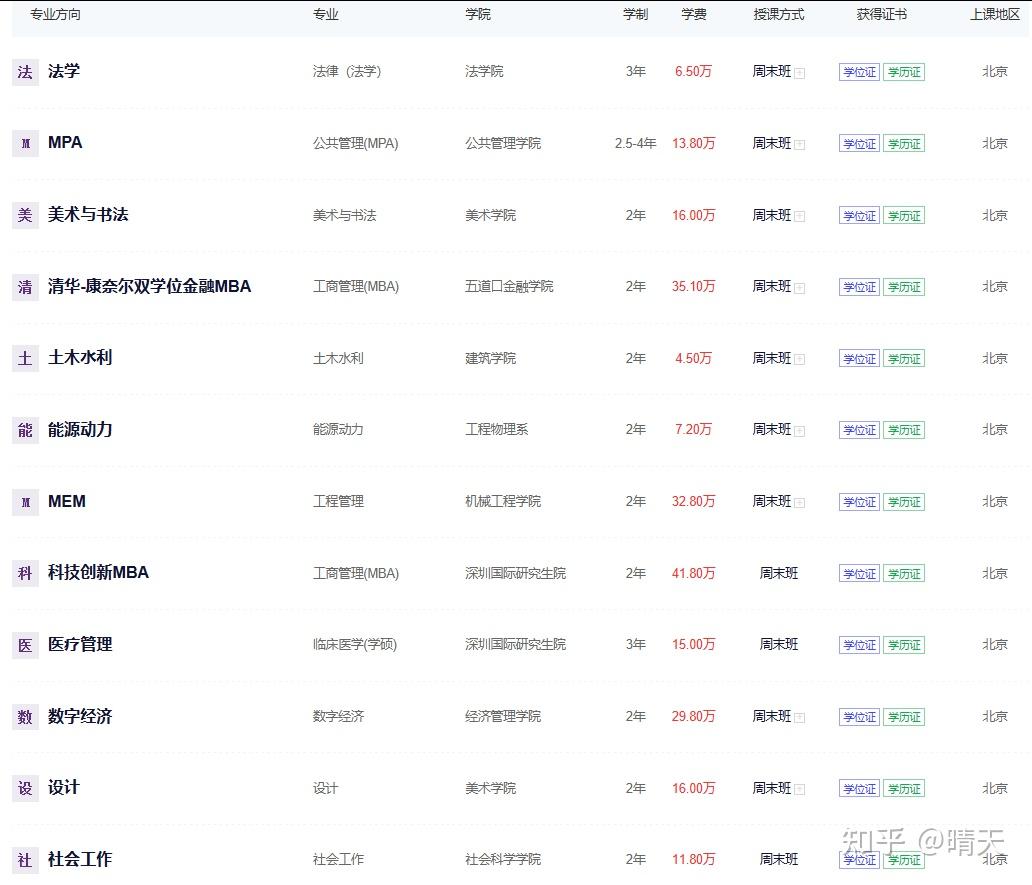The width and height of the screenshot is (1032, 885).
Task: Click the 学位证 badge in MPA row
Action: (x=860, y=144)
